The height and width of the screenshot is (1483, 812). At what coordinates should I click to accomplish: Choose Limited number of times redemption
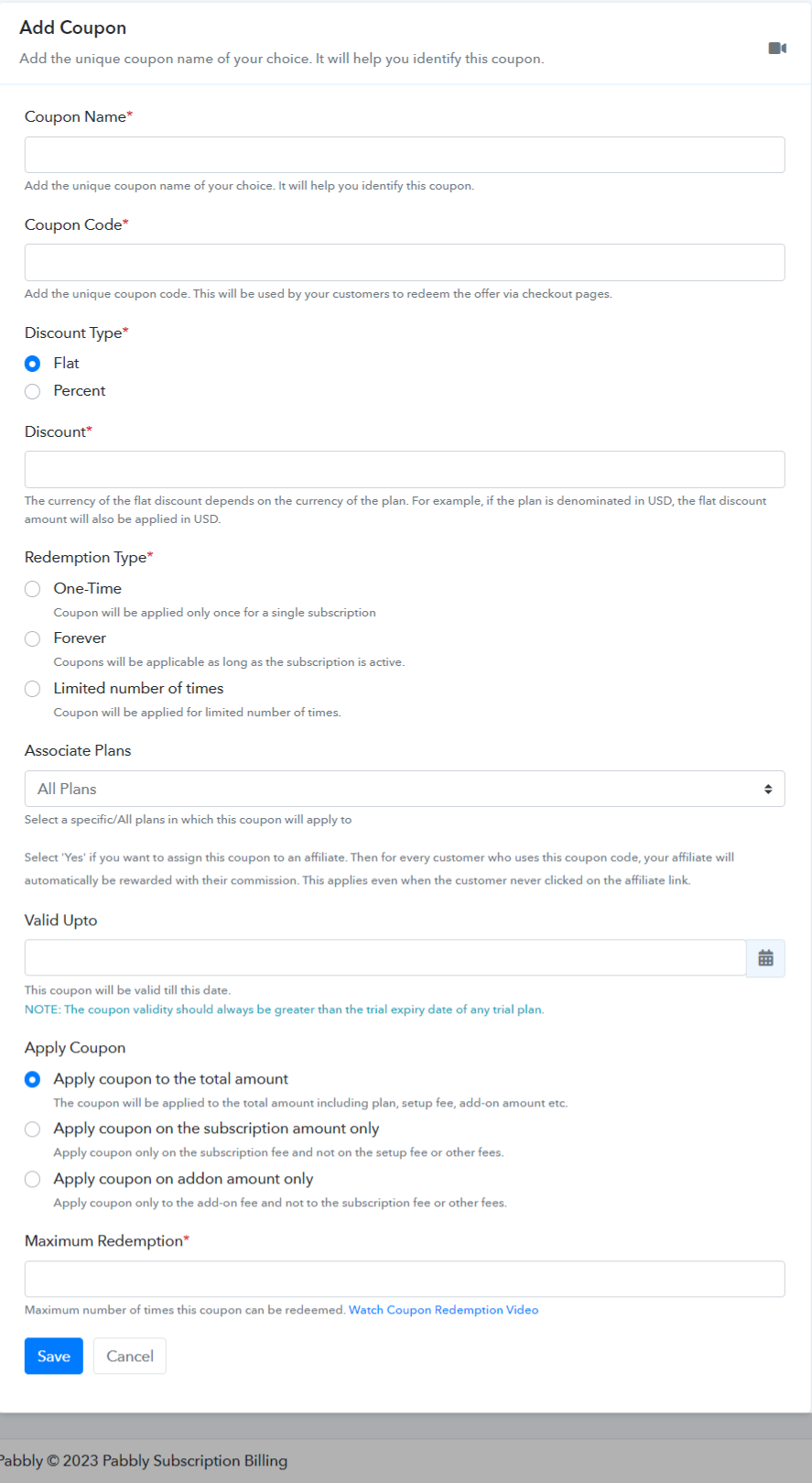coord(33,689)
